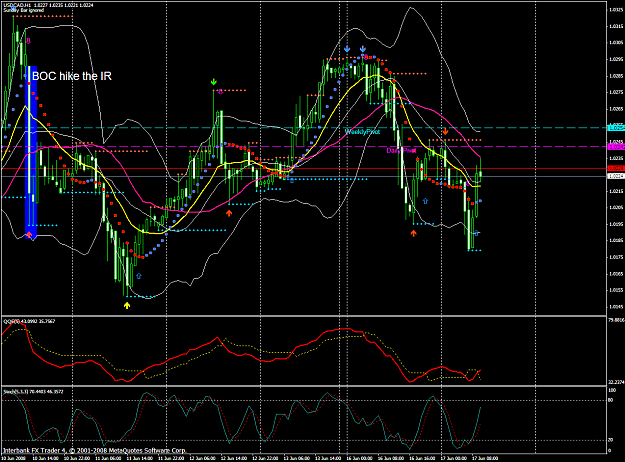The image size is (625, 462).
Task: Select the hollow blue up arrow near 11 Jun 14:00
Action: [139, 276]
